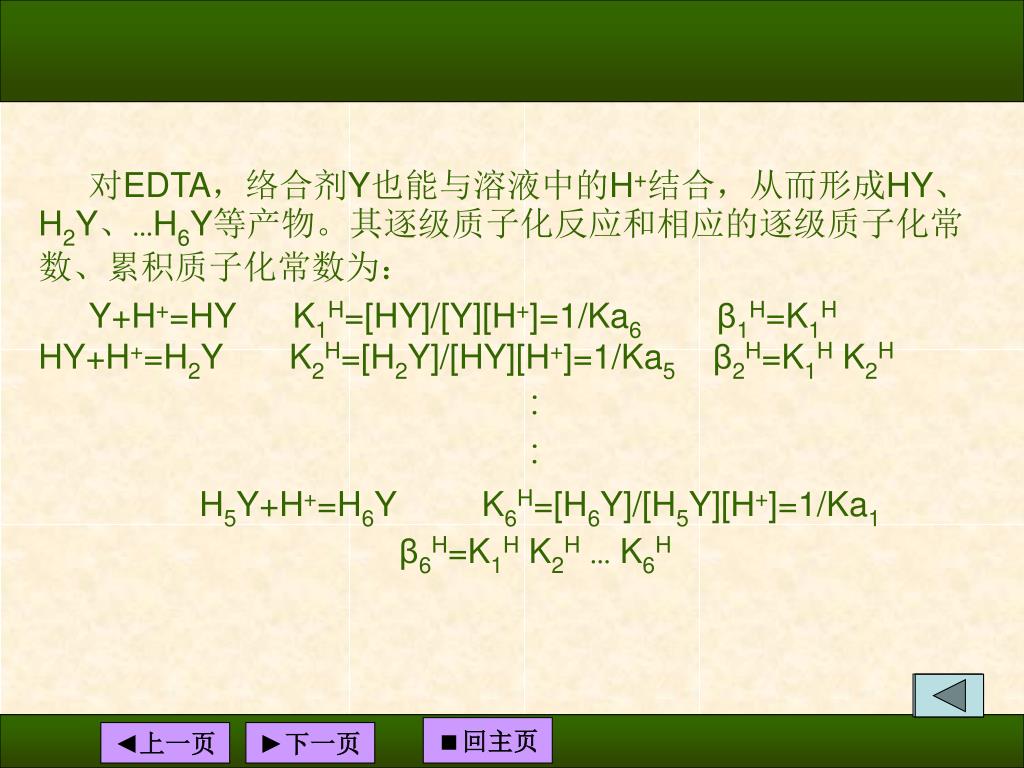
Task: Click the β₆ᴴ cumulative constant formula
Action: tap(535, 554)
